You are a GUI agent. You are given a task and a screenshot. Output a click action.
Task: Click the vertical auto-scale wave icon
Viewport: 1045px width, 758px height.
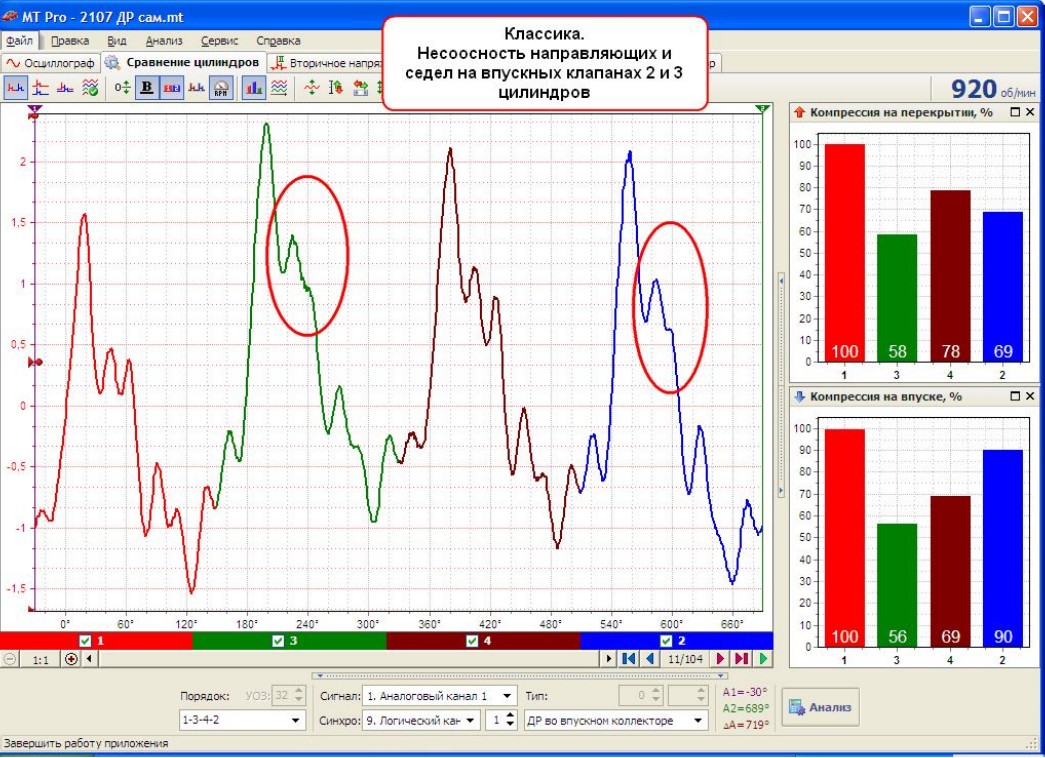point(311,87)
